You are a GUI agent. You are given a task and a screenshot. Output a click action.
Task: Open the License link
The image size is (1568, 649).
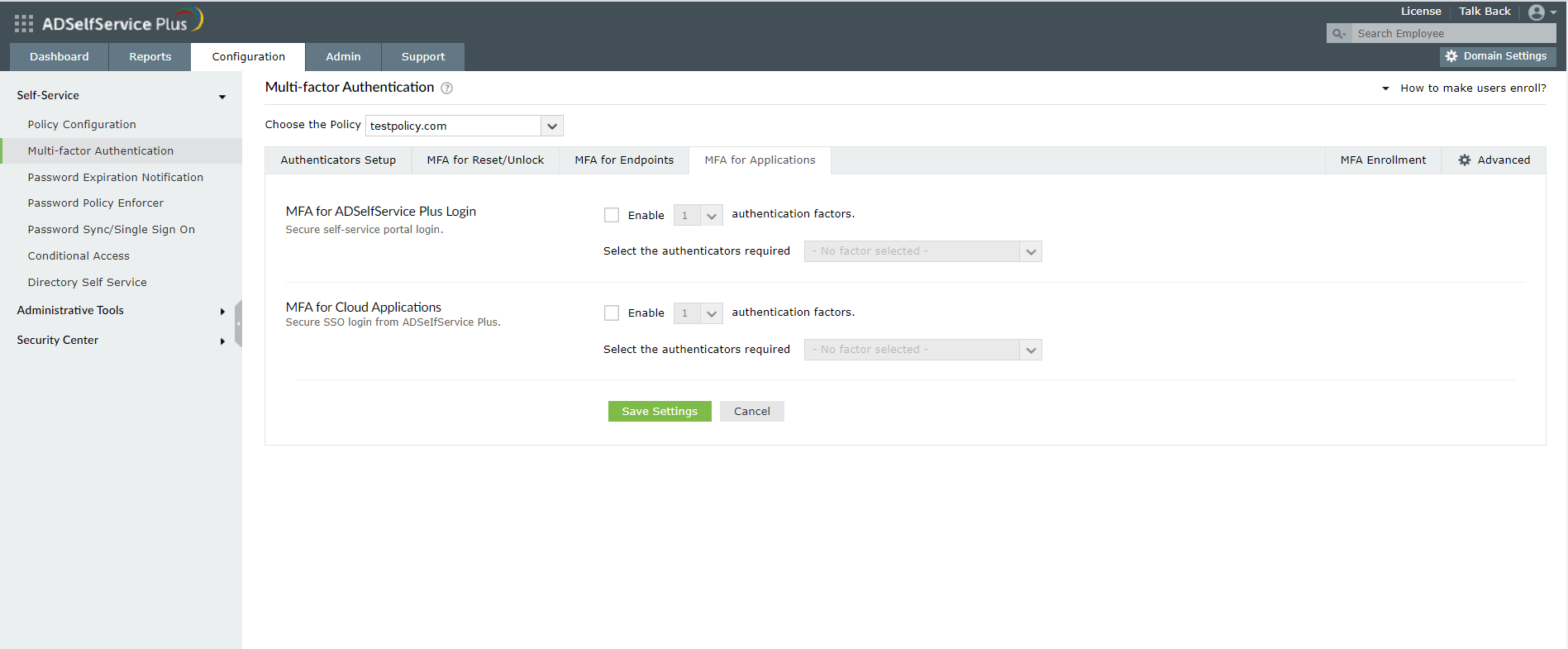[1421, 12]
